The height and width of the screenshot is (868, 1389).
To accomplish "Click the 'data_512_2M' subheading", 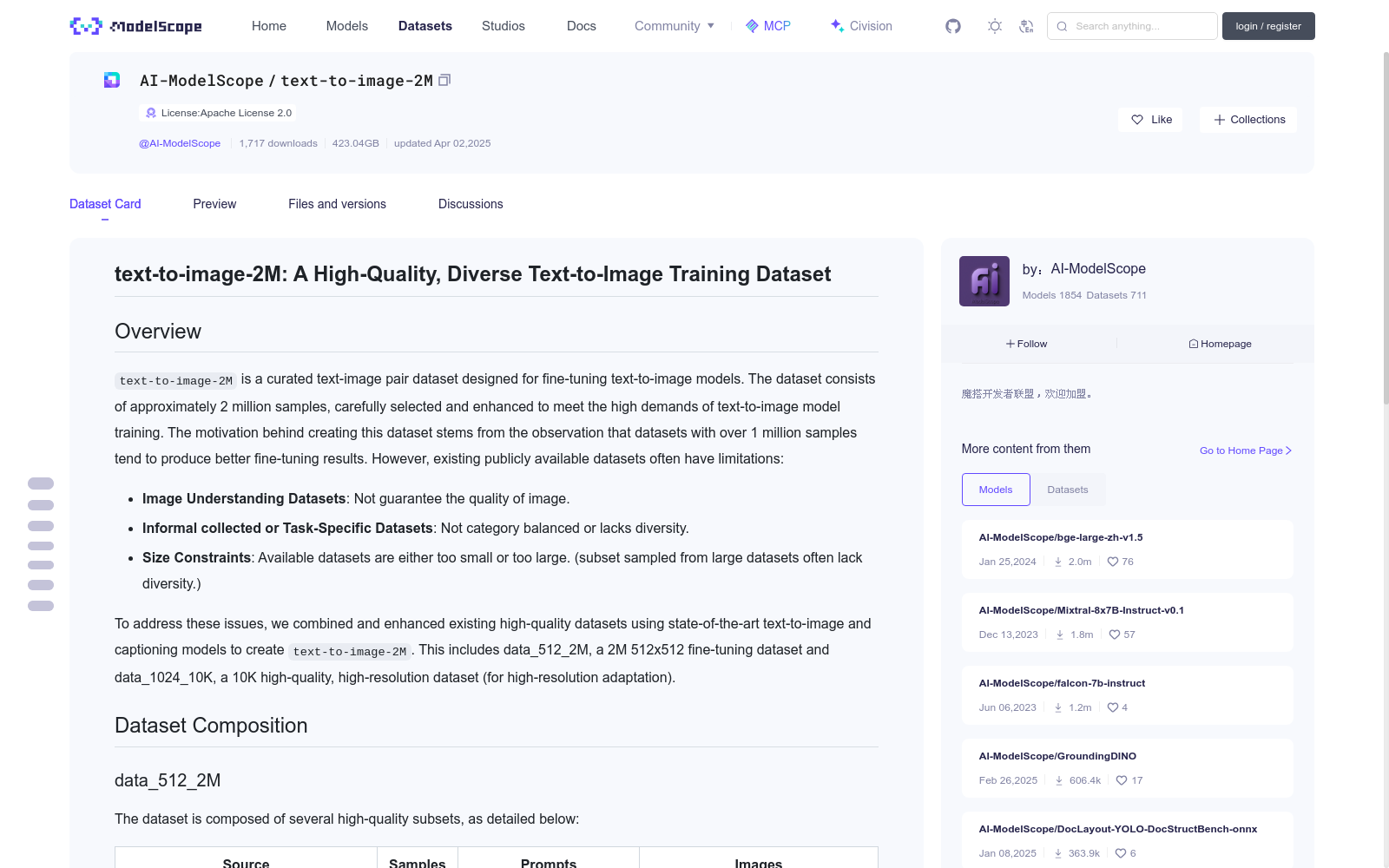I will coord(168,780).
